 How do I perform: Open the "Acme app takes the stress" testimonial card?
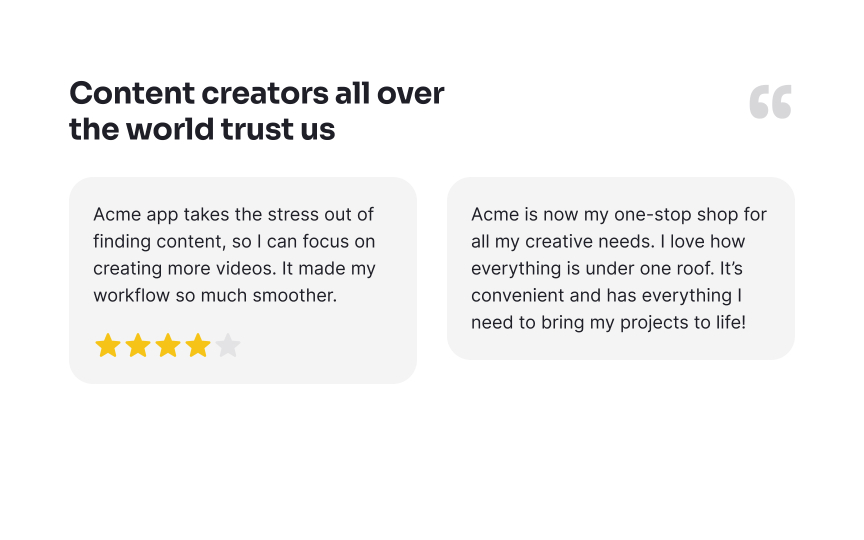[x=243, y=280]
